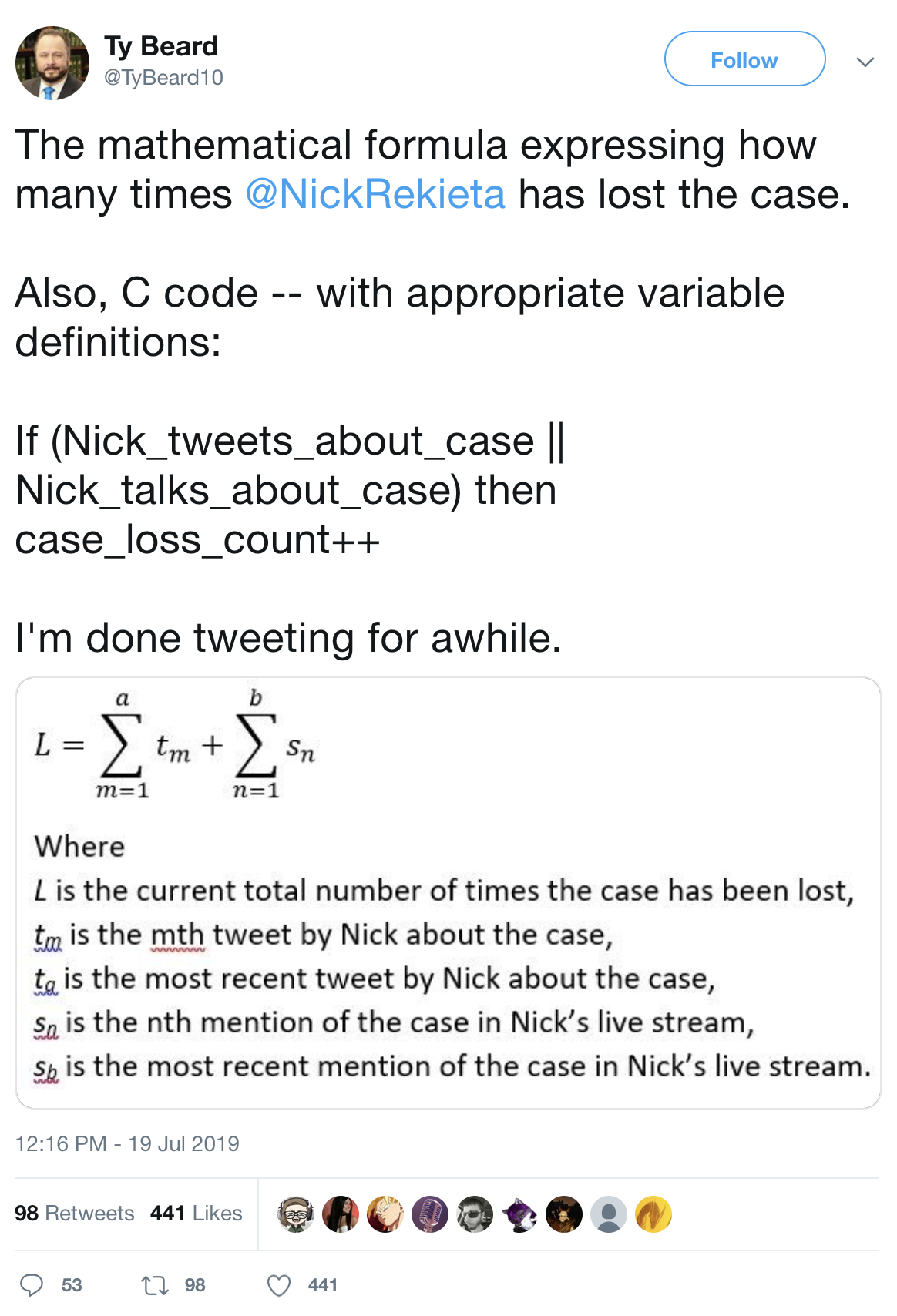897x1316 pixels.
Task: Click the yellow avatar at row end
Action: 653,1214
